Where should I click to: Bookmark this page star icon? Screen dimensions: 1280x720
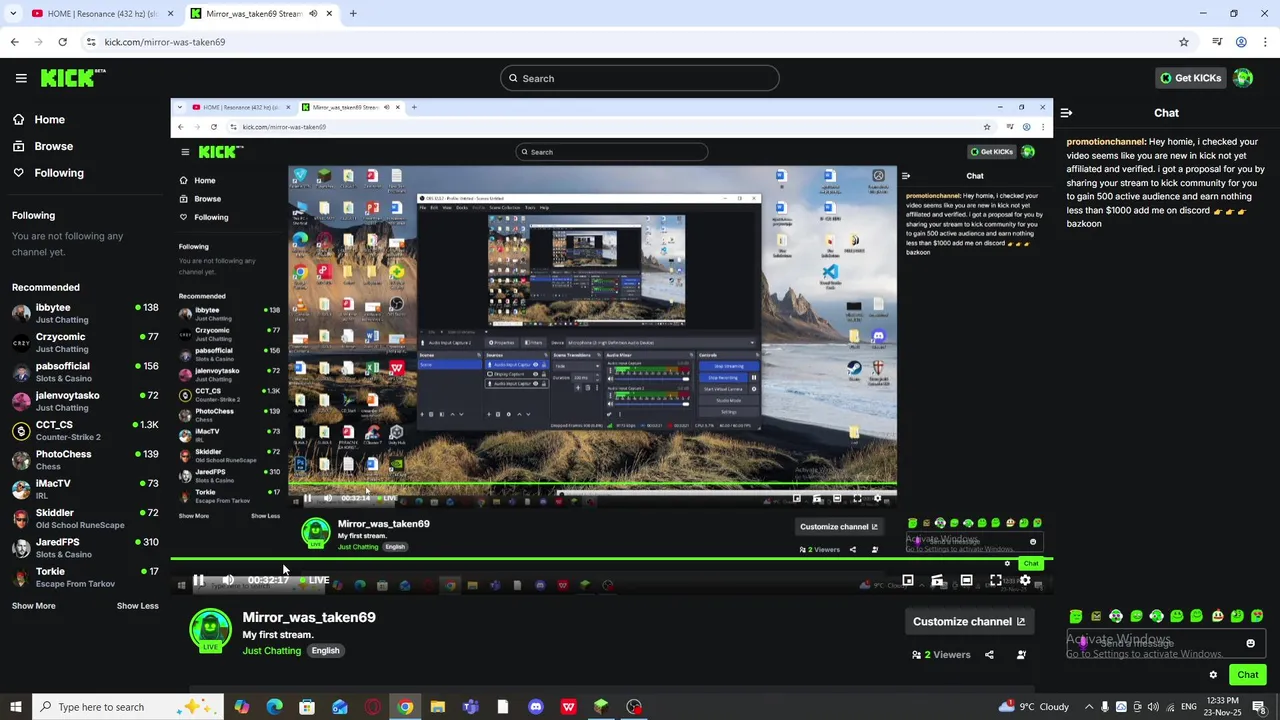coord(1184,42)
